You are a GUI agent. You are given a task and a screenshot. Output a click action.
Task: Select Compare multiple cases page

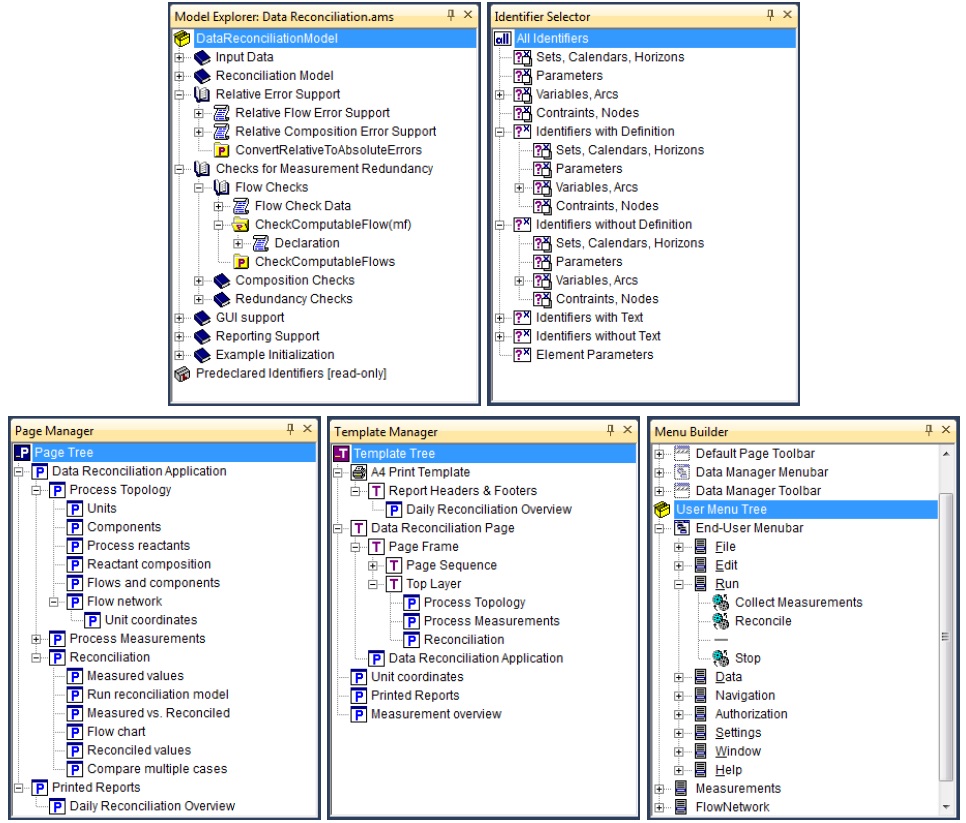click(157, 769)
